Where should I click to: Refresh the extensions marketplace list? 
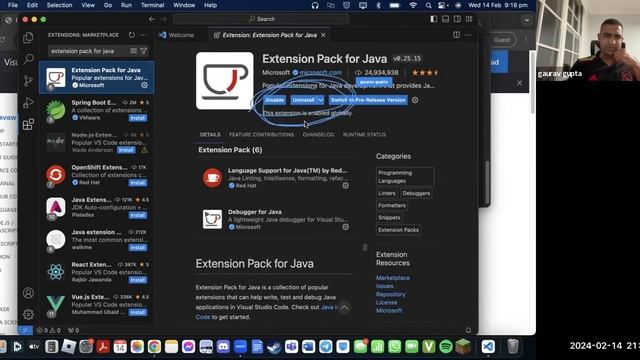click(x=131, y=35)
